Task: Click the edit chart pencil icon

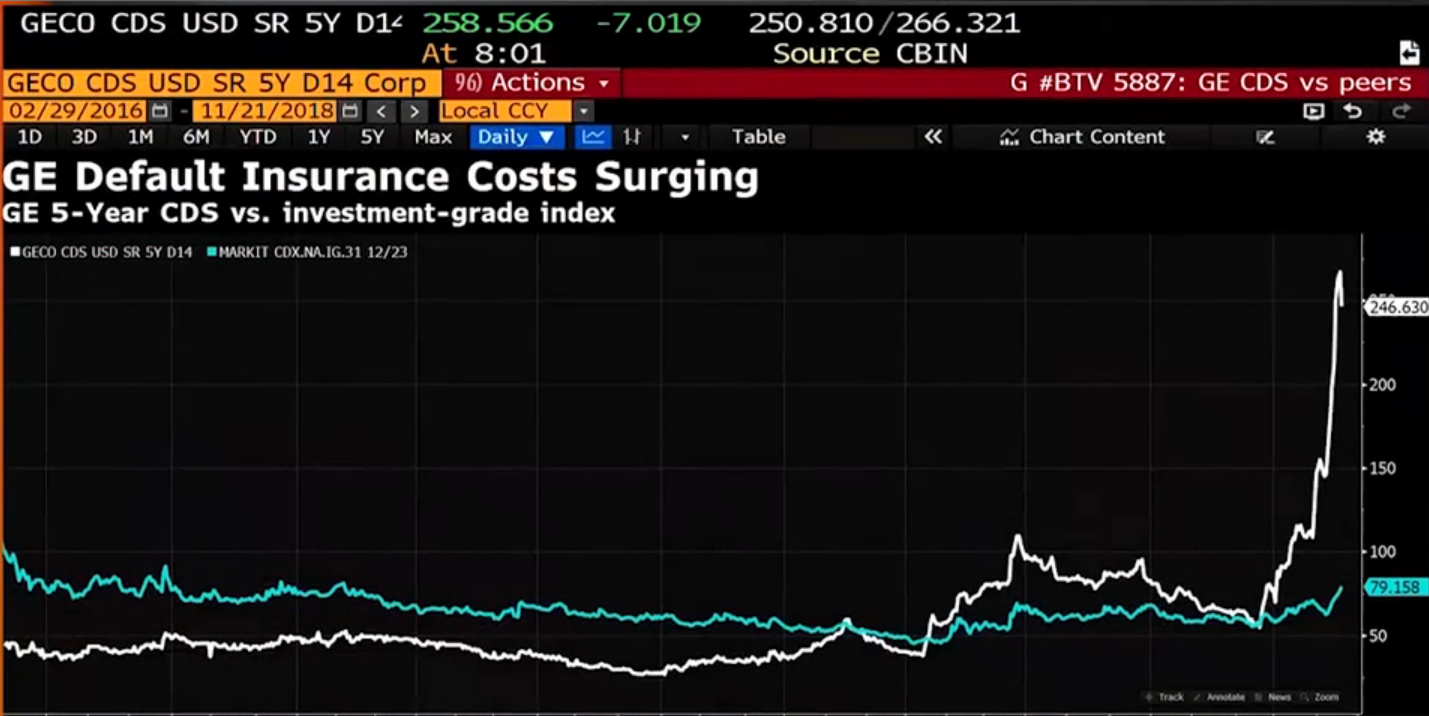Action: click(1265, 137)
